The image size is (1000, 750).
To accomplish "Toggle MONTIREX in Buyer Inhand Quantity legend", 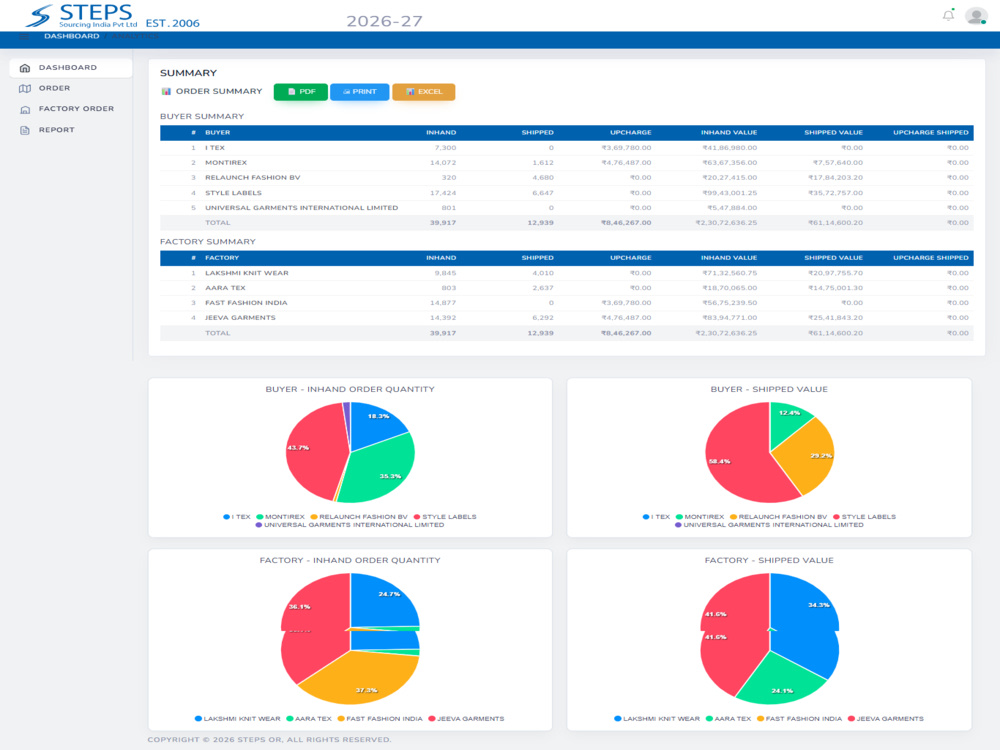I will click(281, 517).
